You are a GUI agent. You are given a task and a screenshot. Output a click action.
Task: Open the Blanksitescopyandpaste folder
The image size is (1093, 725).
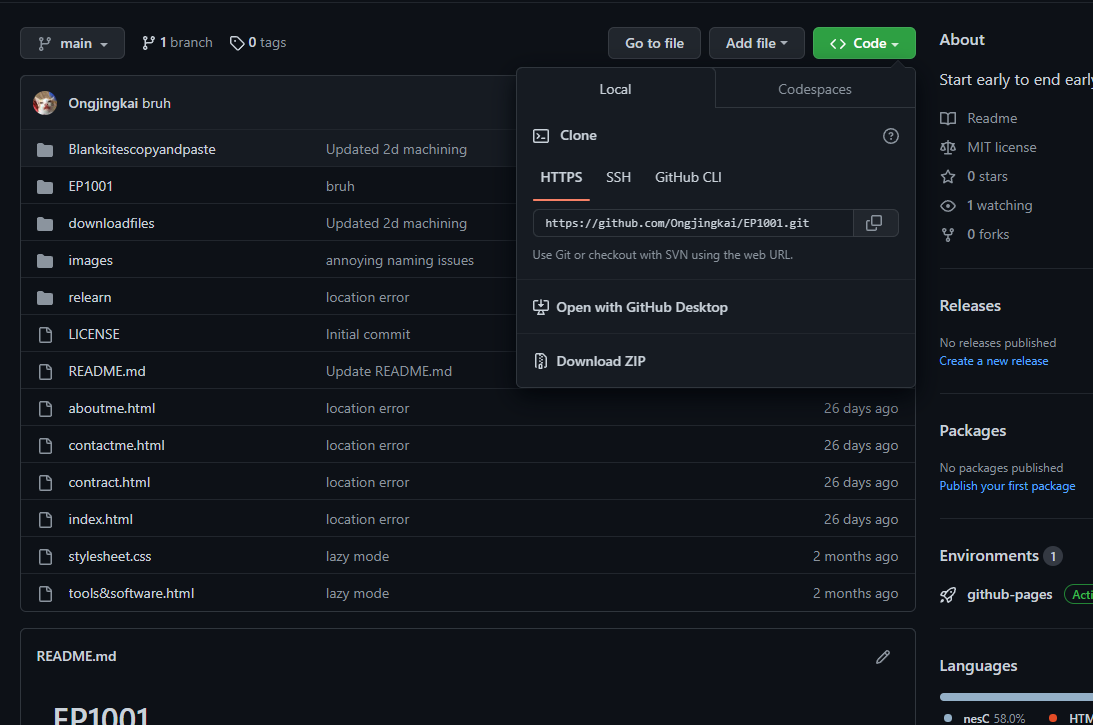coord(142,149)
